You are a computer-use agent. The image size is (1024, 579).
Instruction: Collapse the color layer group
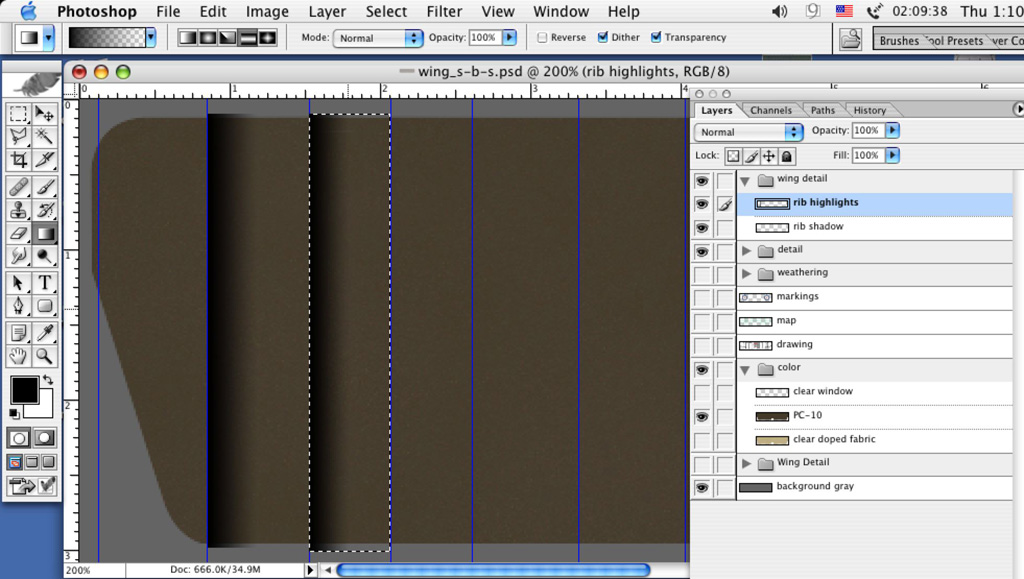[745, 369]
